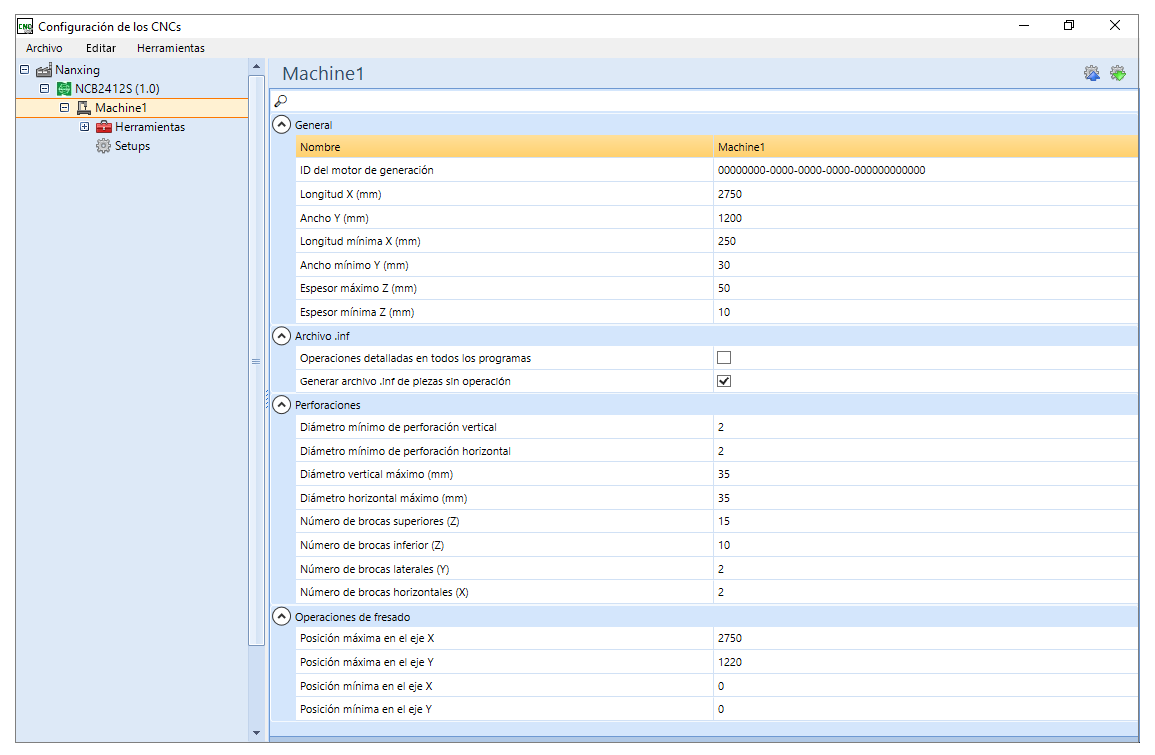Click the green gear icon at top right
The width and height of the screenshot is (1155, 755).
[x=1117, y=73]
